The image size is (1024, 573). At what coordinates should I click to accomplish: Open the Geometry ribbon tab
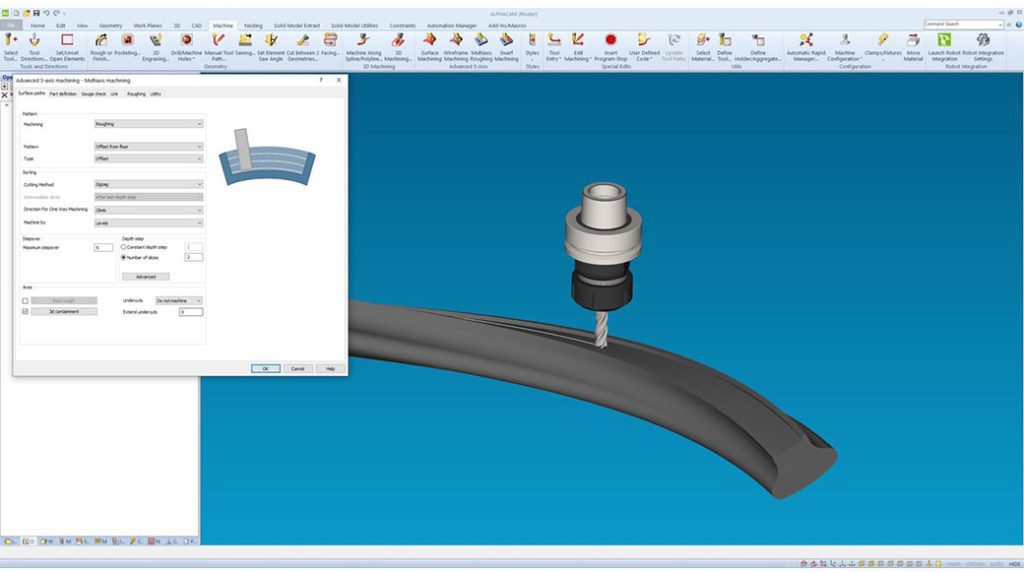[110, 25]
